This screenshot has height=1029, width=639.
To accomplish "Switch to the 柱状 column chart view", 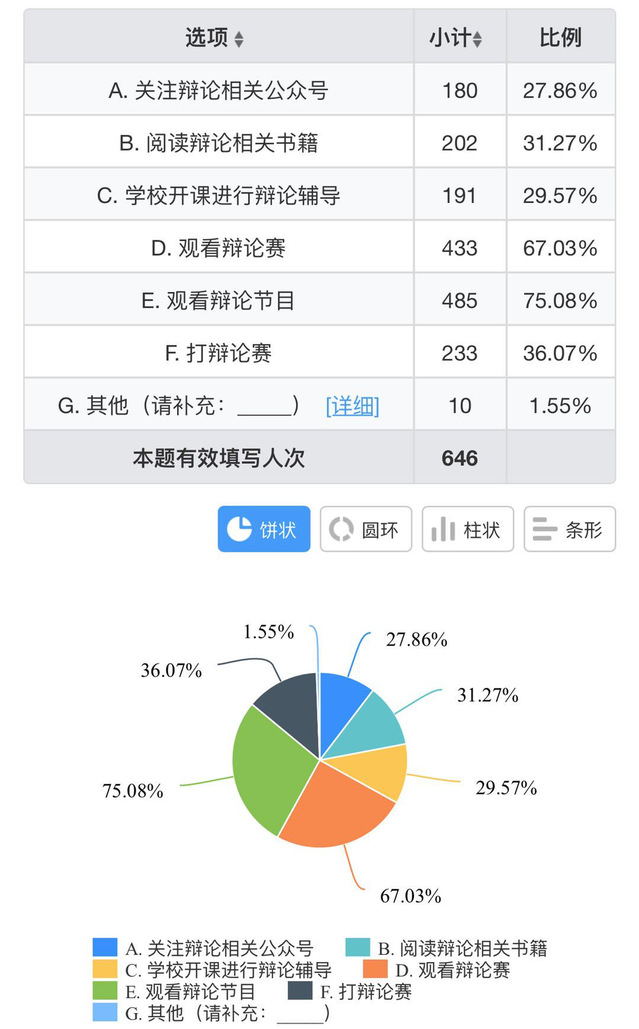I will pyautogui.click(x=467, y=529).
